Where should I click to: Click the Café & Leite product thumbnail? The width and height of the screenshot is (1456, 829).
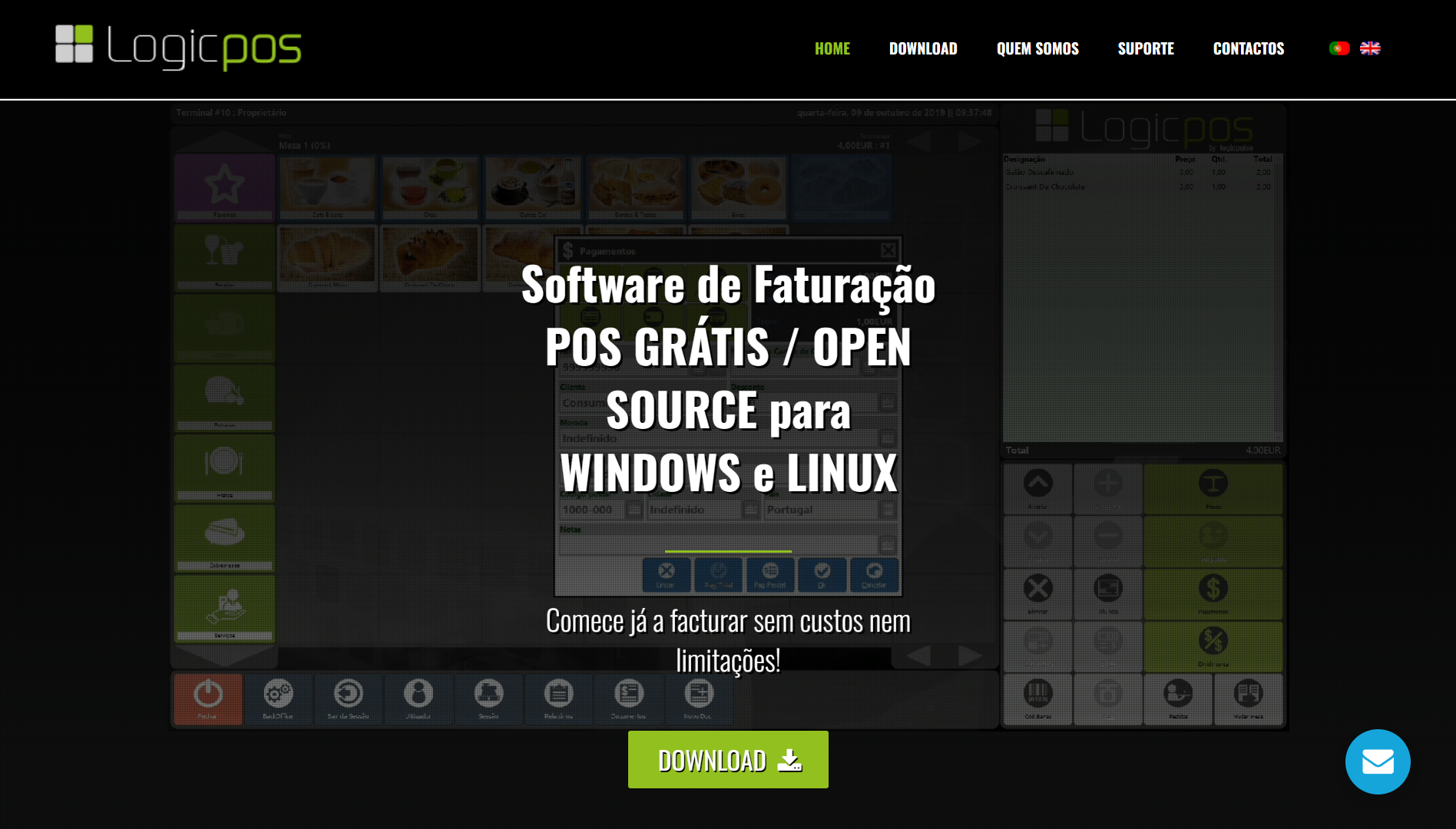pos(328,187)
